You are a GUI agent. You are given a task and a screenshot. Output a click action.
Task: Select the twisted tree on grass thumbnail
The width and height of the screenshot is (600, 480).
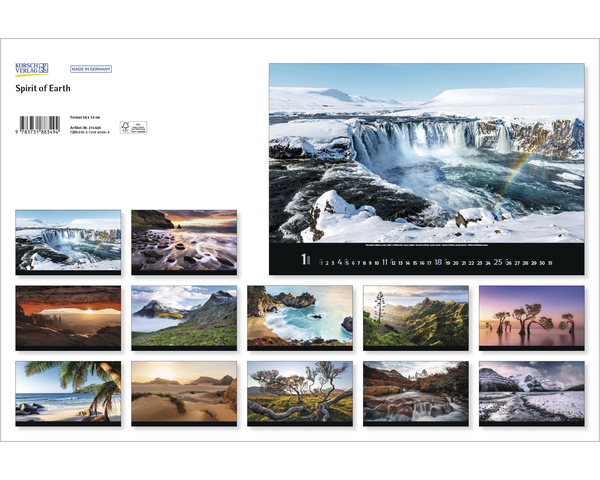(x=300, y=393)
